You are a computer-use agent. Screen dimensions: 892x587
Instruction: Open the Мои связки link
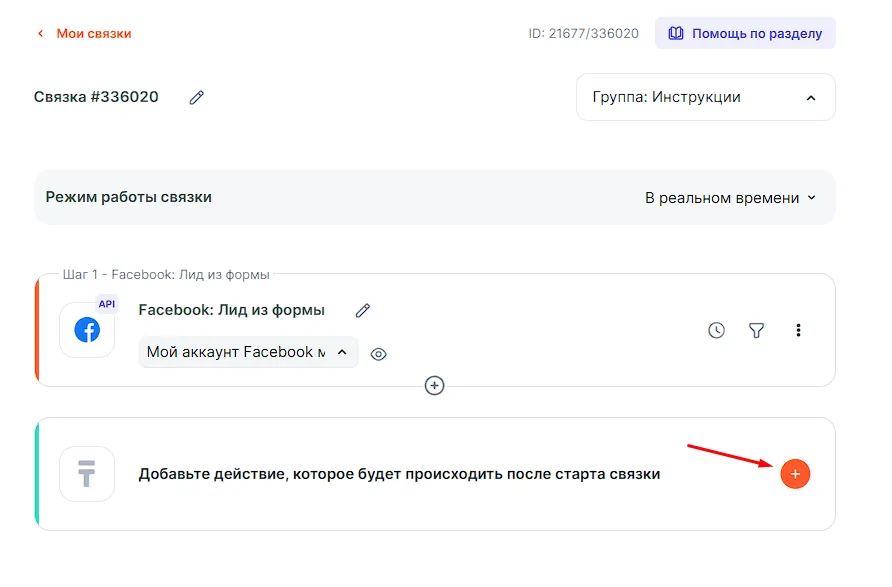[93, 34]
